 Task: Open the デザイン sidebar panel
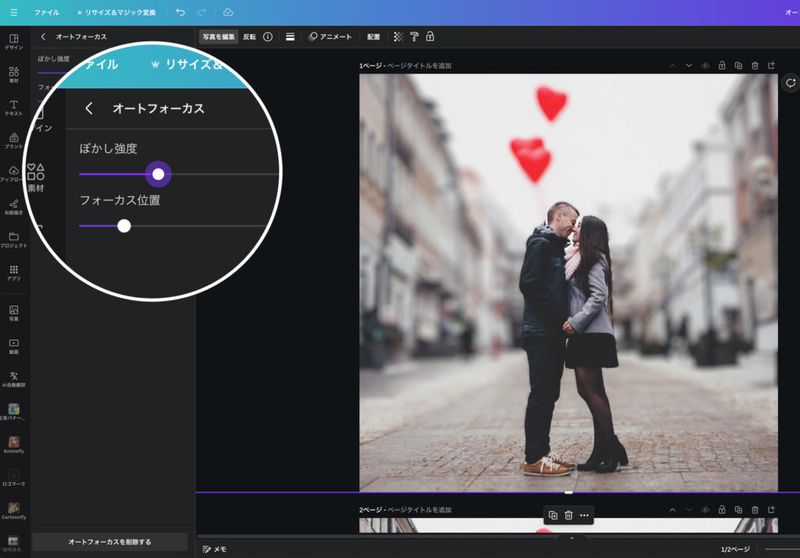click(x=14, y=42)
